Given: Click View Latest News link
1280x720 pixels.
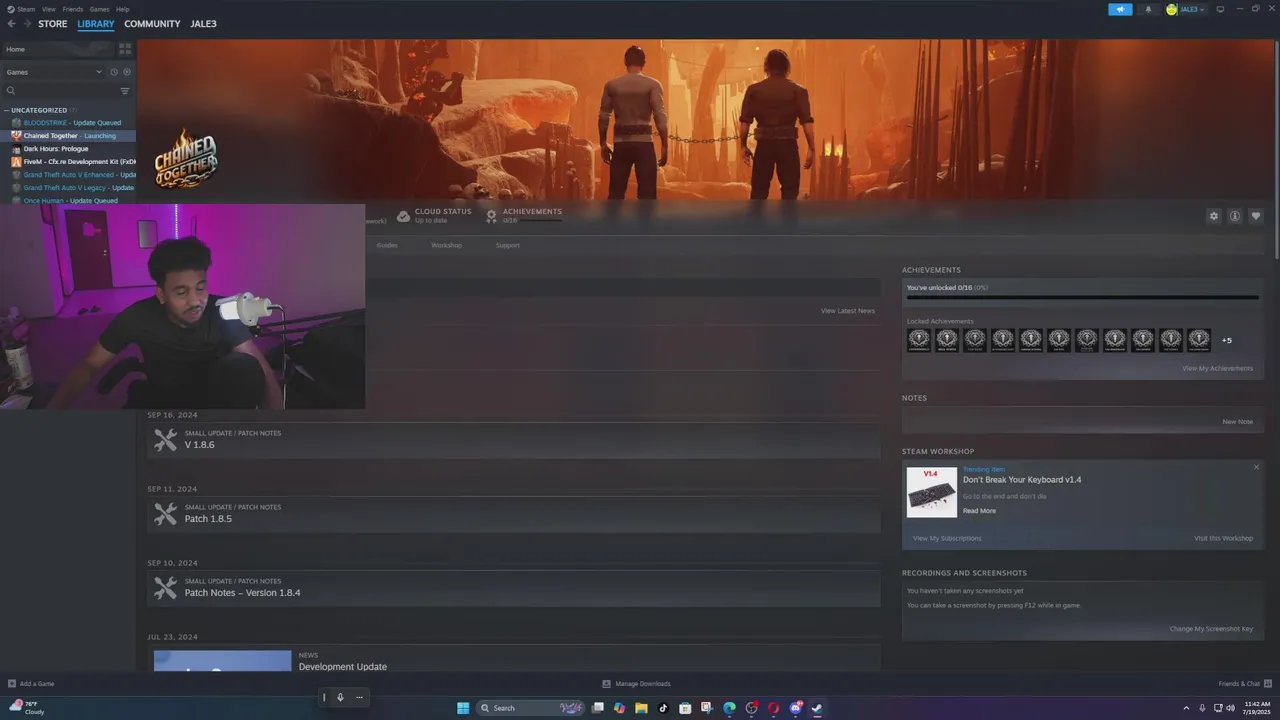Looking at the screenshot, I should [848, 311].
